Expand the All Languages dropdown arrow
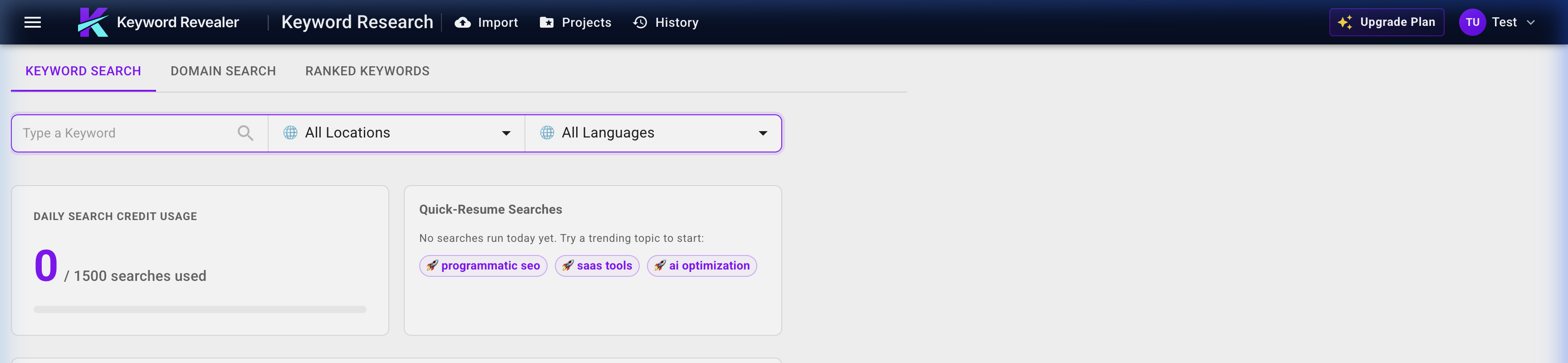 763,133
